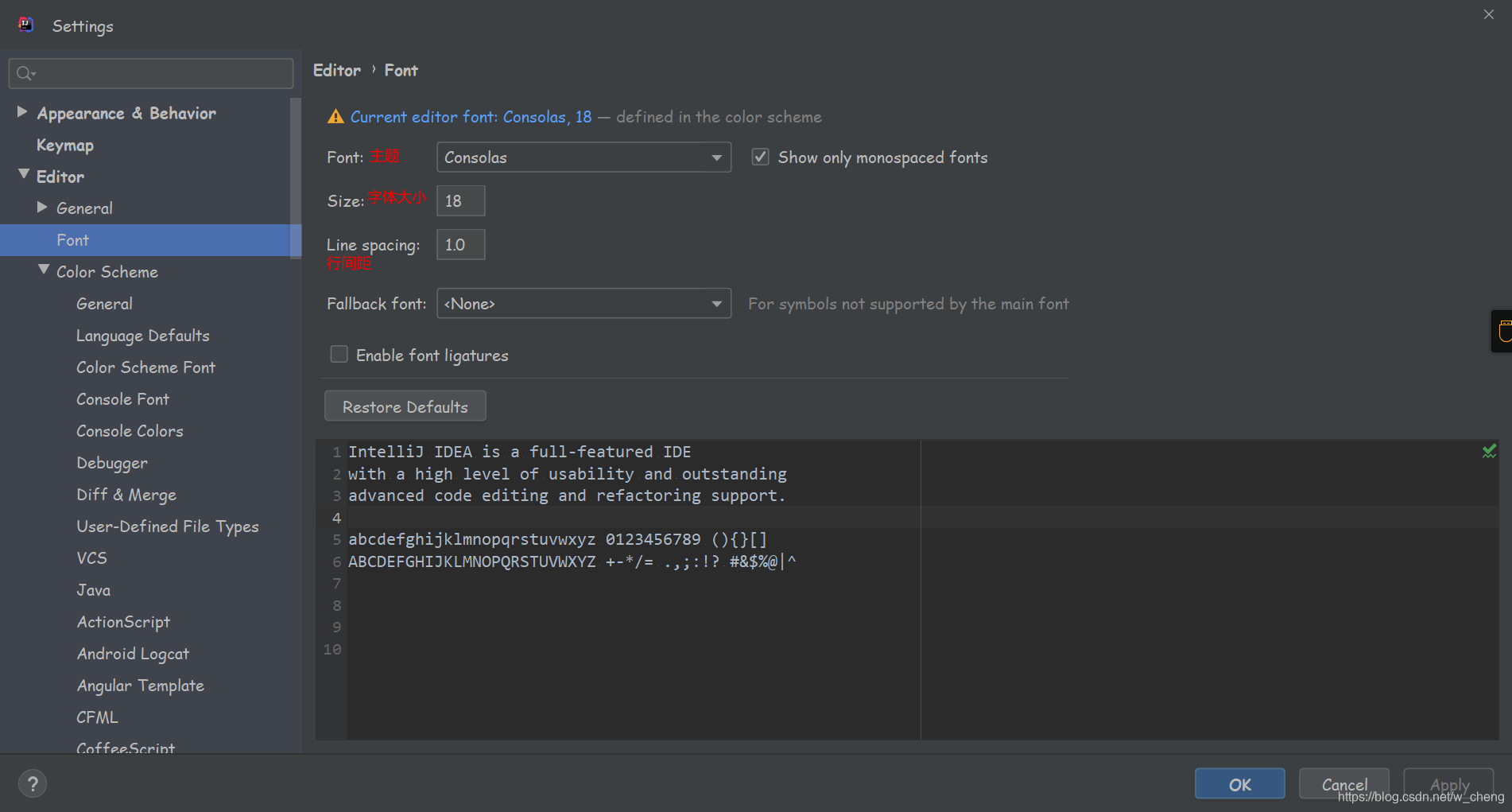The image size is (1512, 812).
Task: Click the IntelliJ IDEA logo in the title bar
Action: point(25,25)
